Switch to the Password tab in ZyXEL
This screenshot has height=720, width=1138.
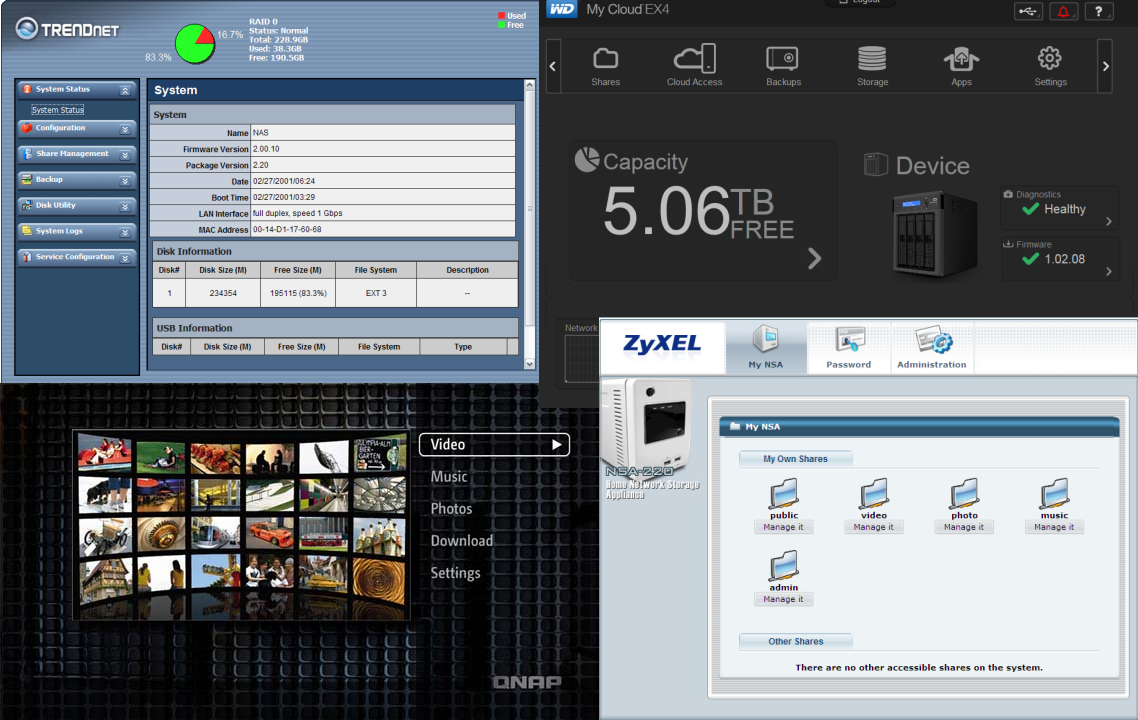pos(848,348)
